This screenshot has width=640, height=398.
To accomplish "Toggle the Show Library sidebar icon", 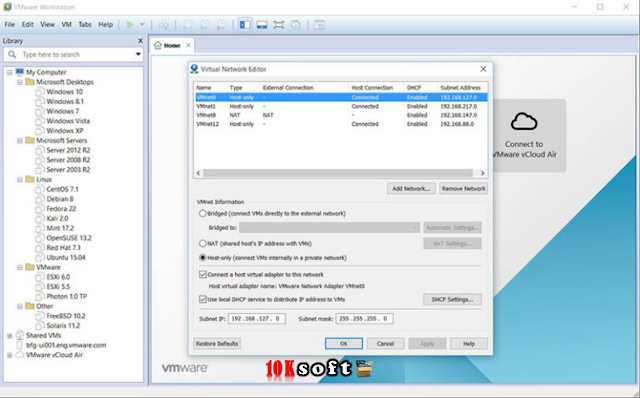I will (x=245, y=25).
